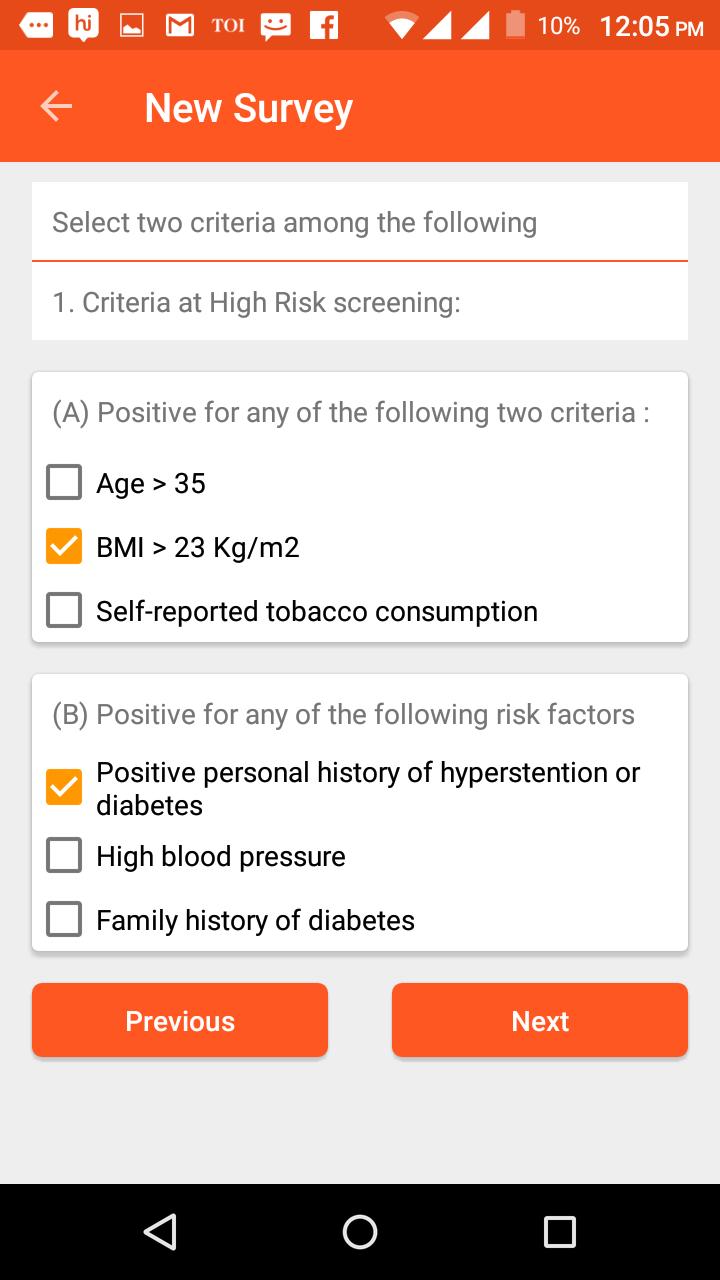
Task: Open recent apps square button
Action: click(560, 1232)
